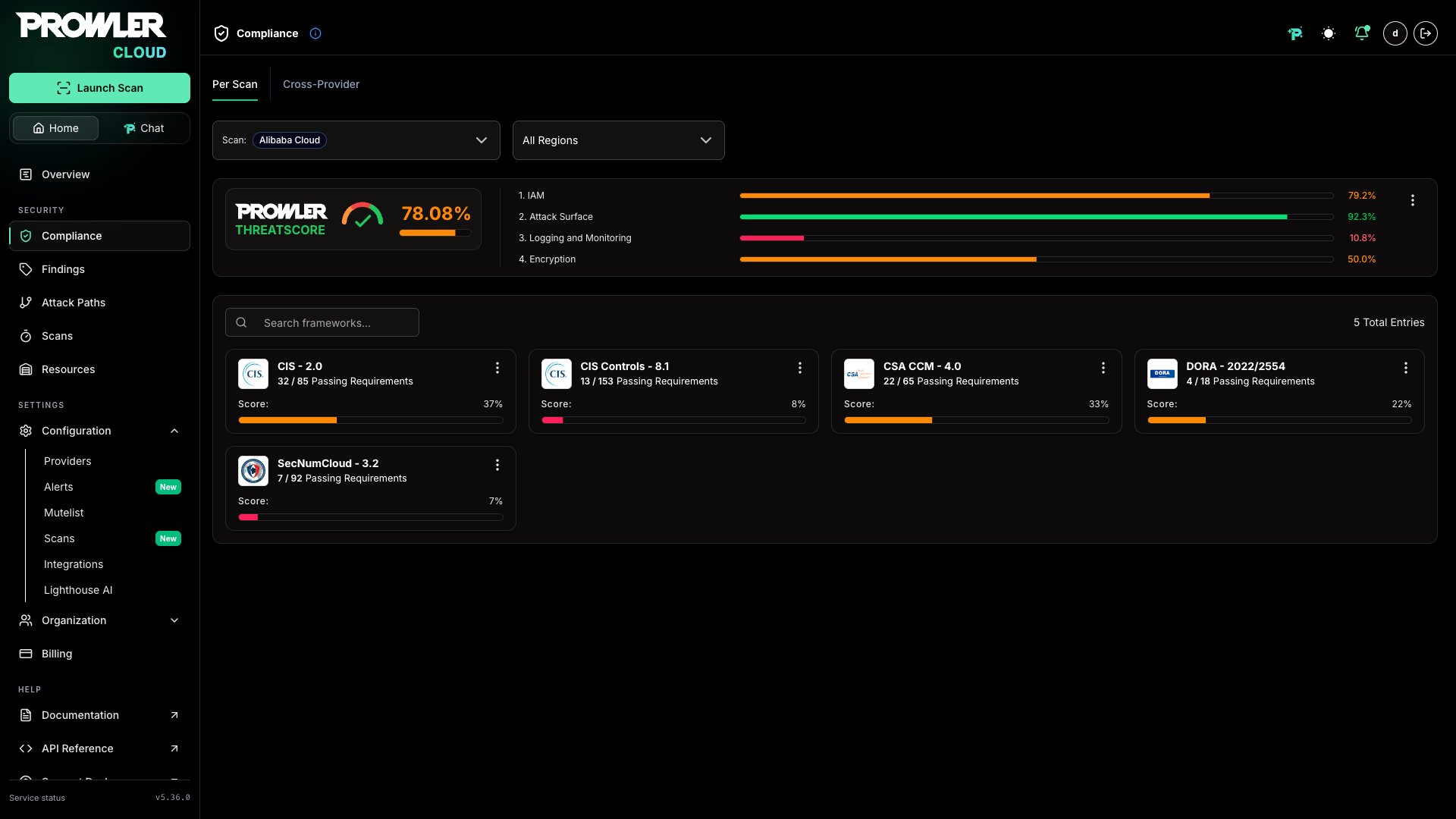Click the Prowler Cloud logo
Screen dimensions: 1456x819
point(91,36)
